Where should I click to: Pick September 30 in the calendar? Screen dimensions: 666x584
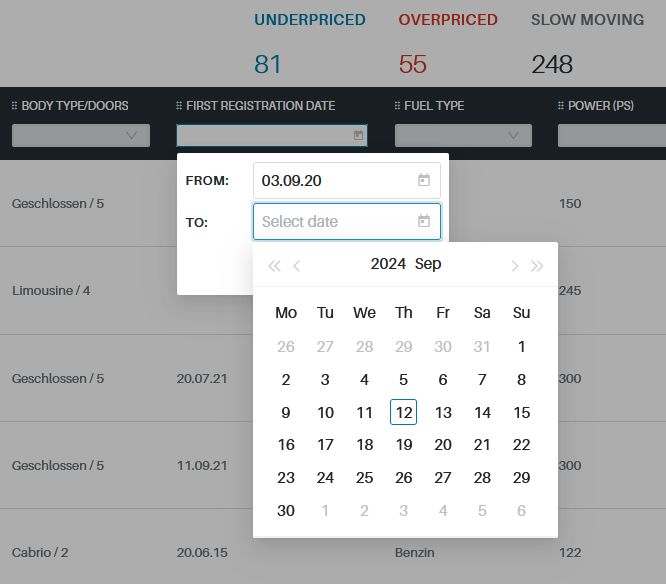point(286,510)
